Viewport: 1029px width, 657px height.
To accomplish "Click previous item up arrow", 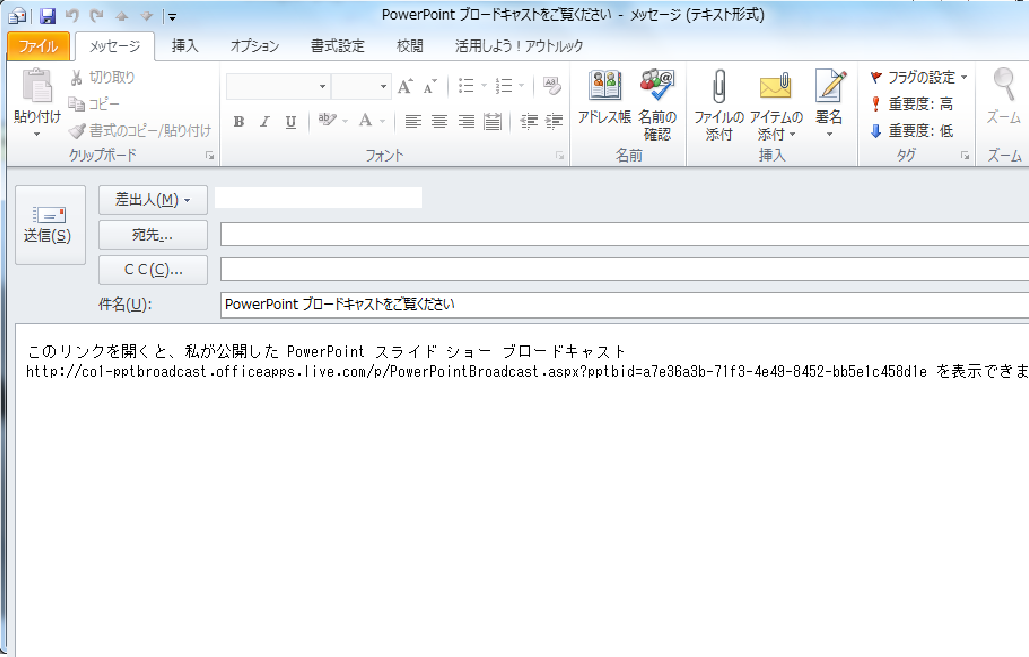I will click(x=121, y=16).
